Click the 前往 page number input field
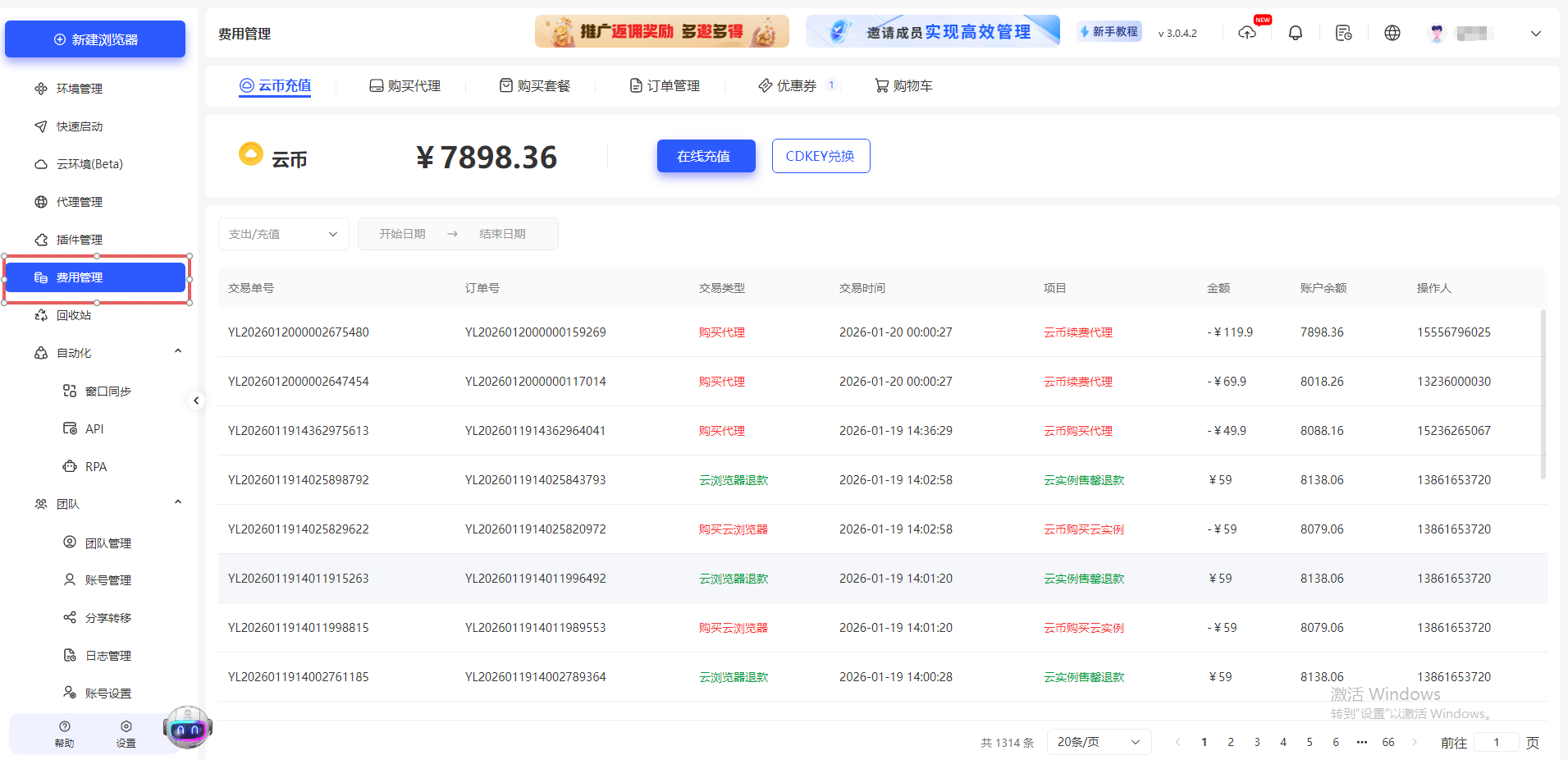 1497,741
